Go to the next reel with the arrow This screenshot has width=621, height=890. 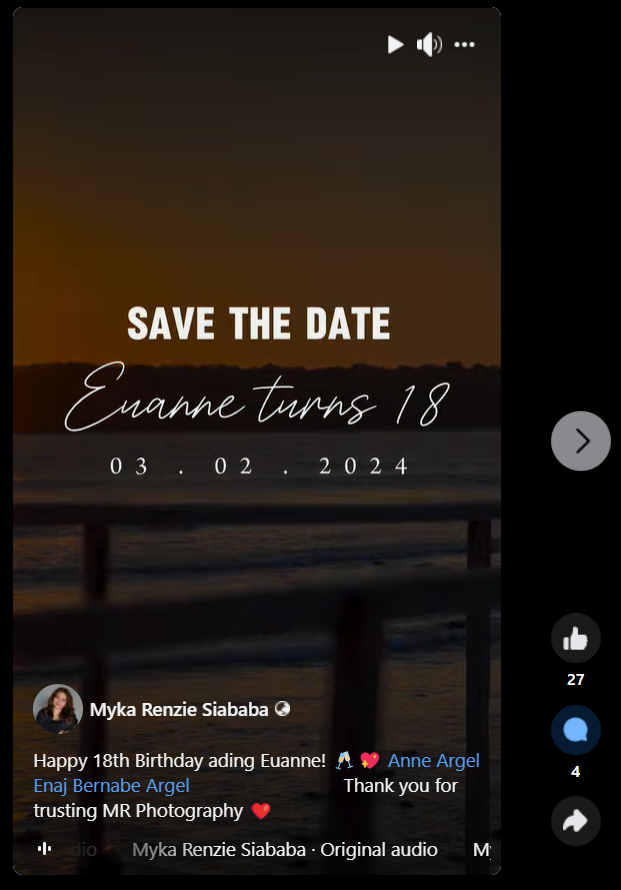(x=581, y=441)
